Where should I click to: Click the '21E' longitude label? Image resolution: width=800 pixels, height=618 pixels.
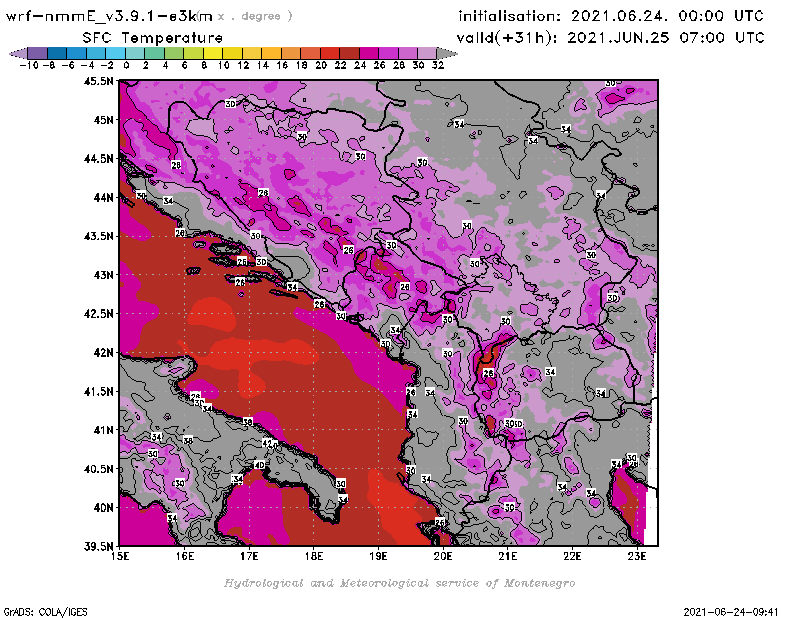coord(508,556)
